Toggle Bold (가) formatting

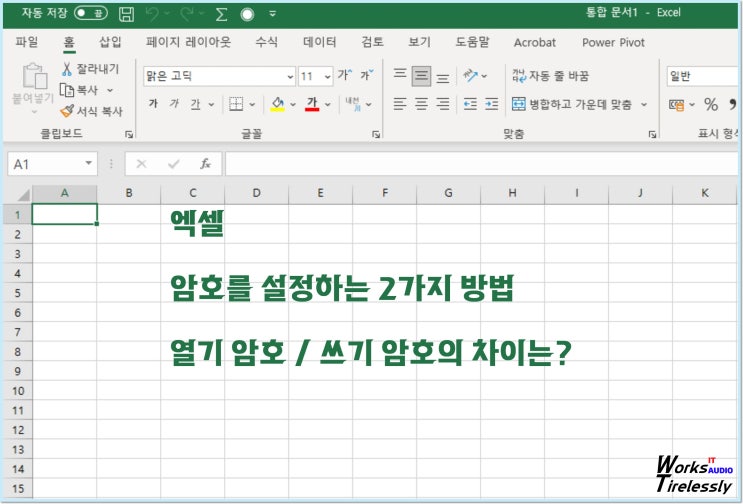[x=153, y=103]
